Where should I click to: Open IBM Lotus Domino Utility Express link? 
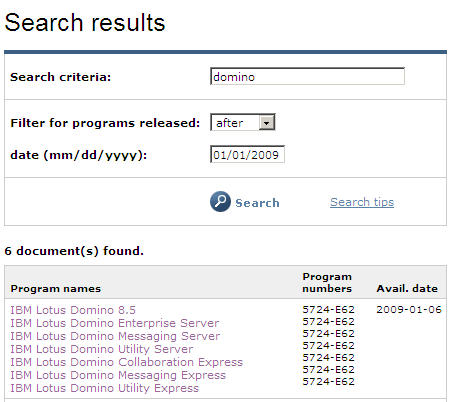point(104,388)
